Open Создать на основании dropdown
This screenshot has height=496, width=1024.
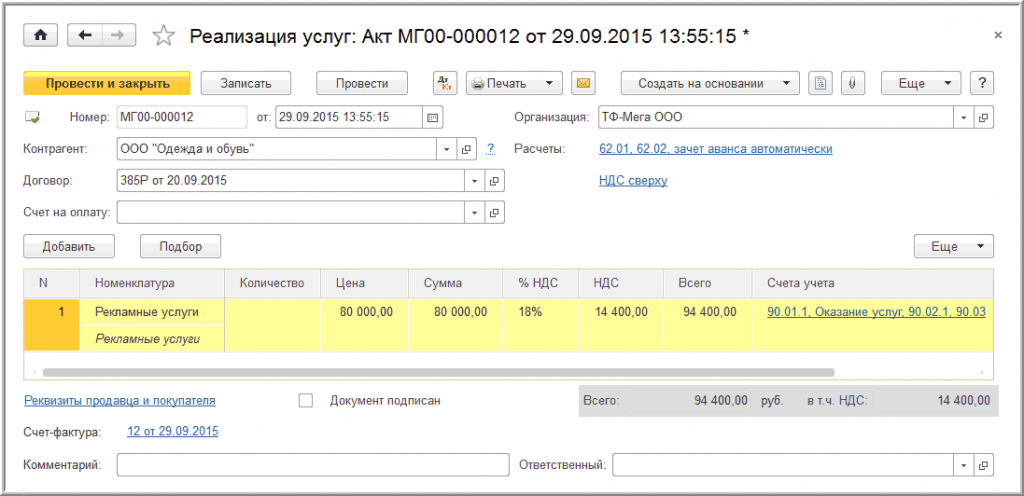pos(710,83)
